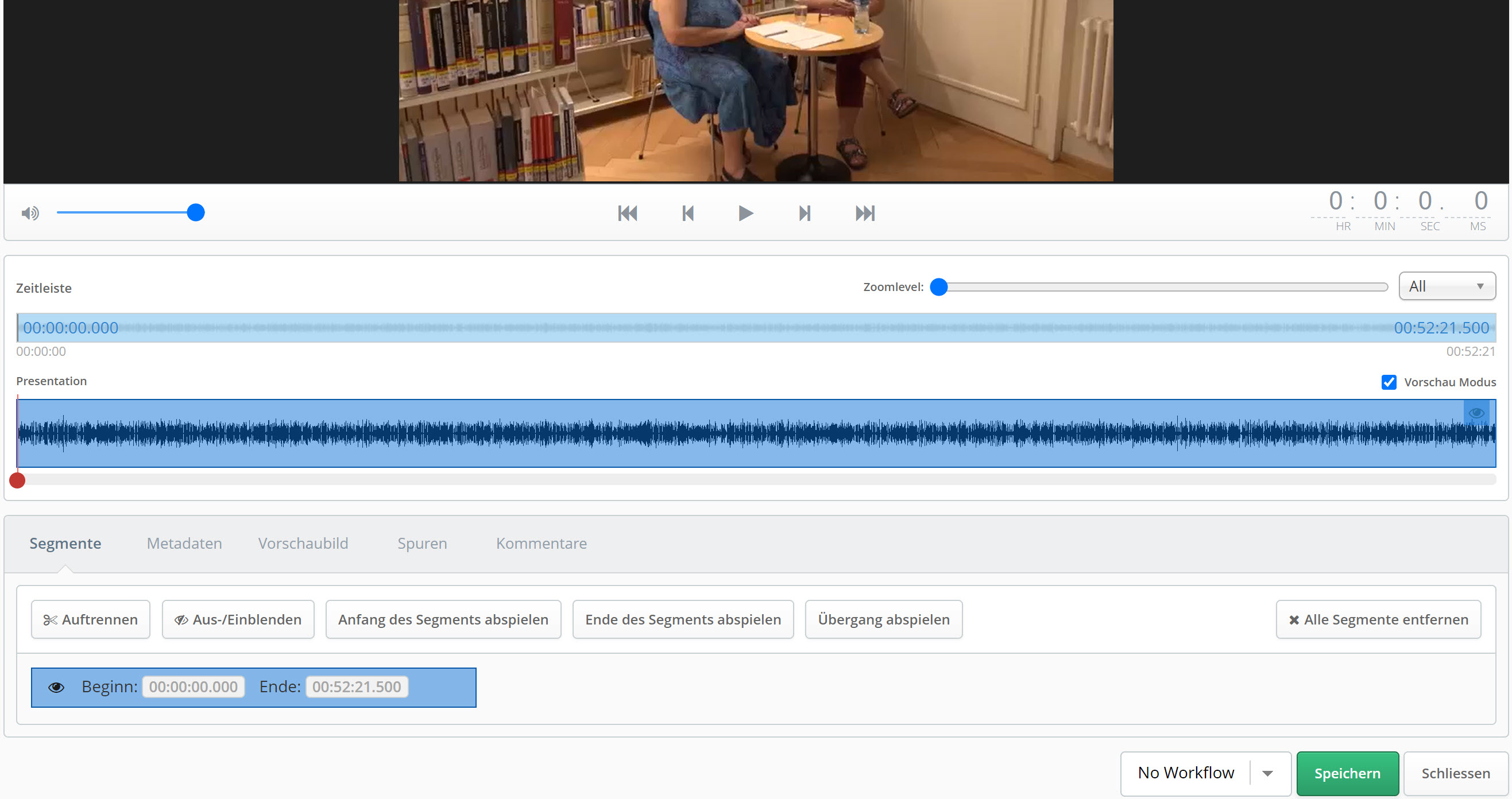Screen dimensions: 1512x799
Task: Click the Zoomlevel slider track
Action: pyautogui.click(x=1162, y=287)
